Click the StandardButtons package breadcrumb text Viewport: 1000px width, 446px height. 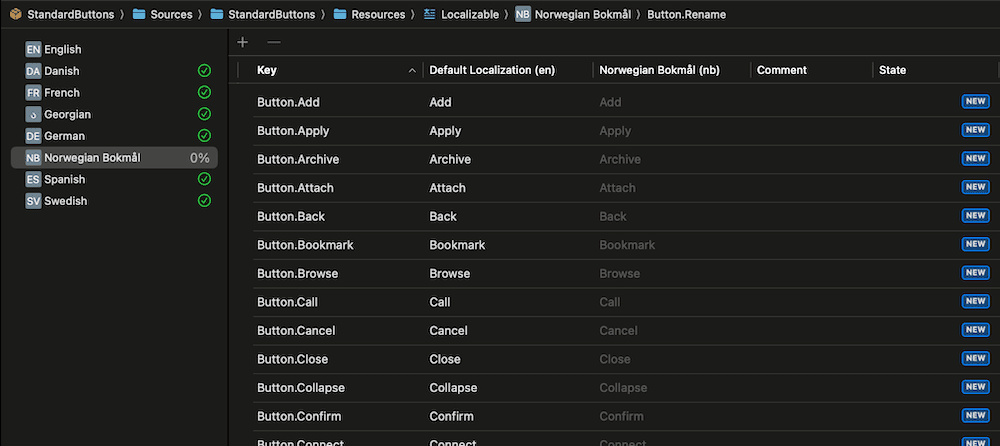coord(71,14)
